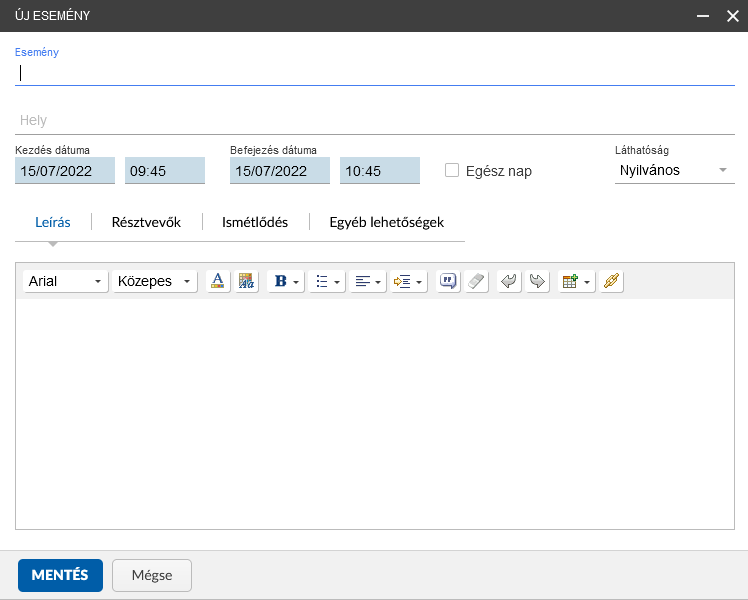Open the Láthatóság Nyilvános dropdown
748x600 pixels.
tap(675, 170)
